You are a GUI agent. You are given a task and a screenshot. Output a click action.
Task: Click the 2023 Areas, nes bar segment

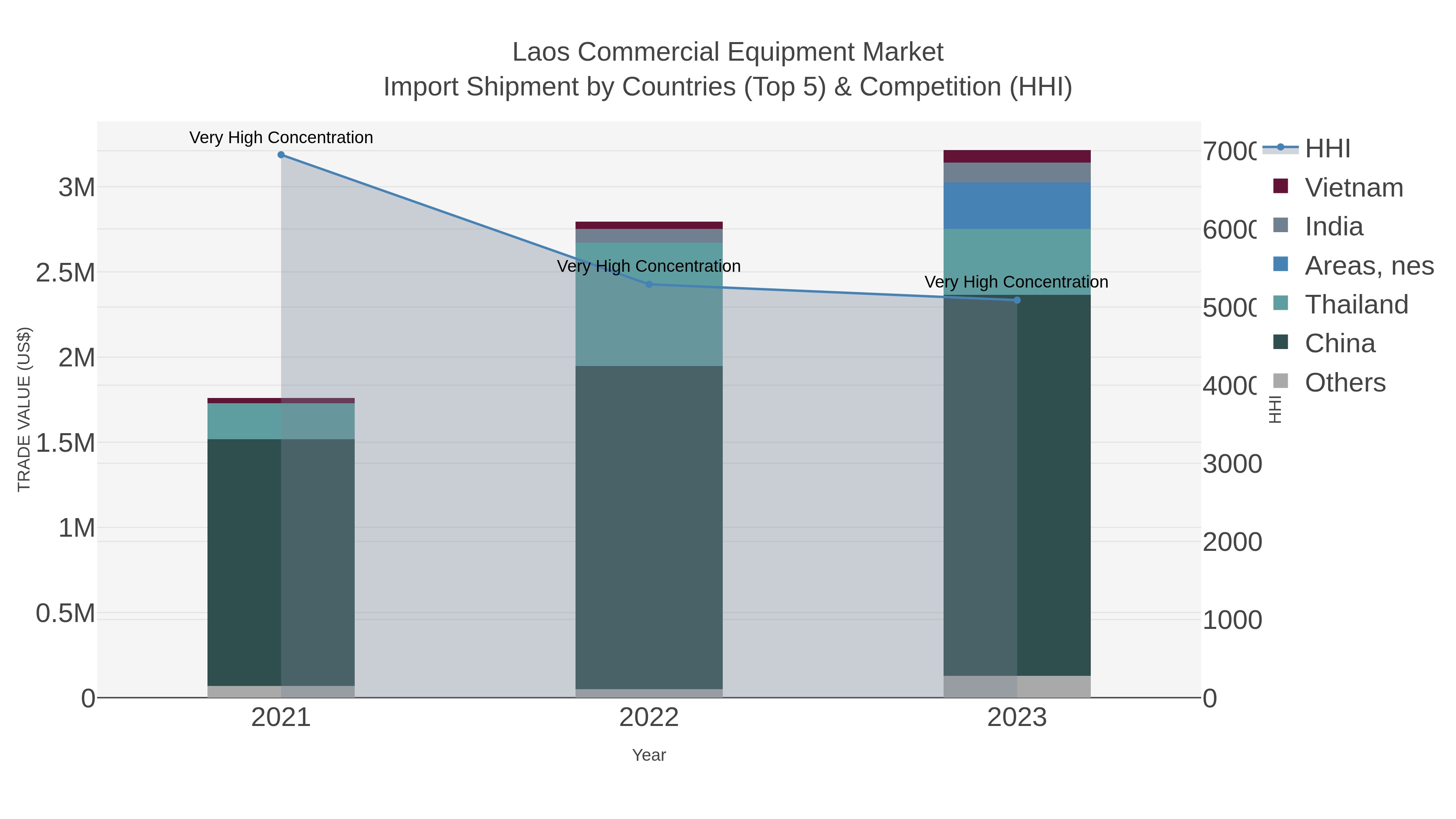[x=1017, y=206]
